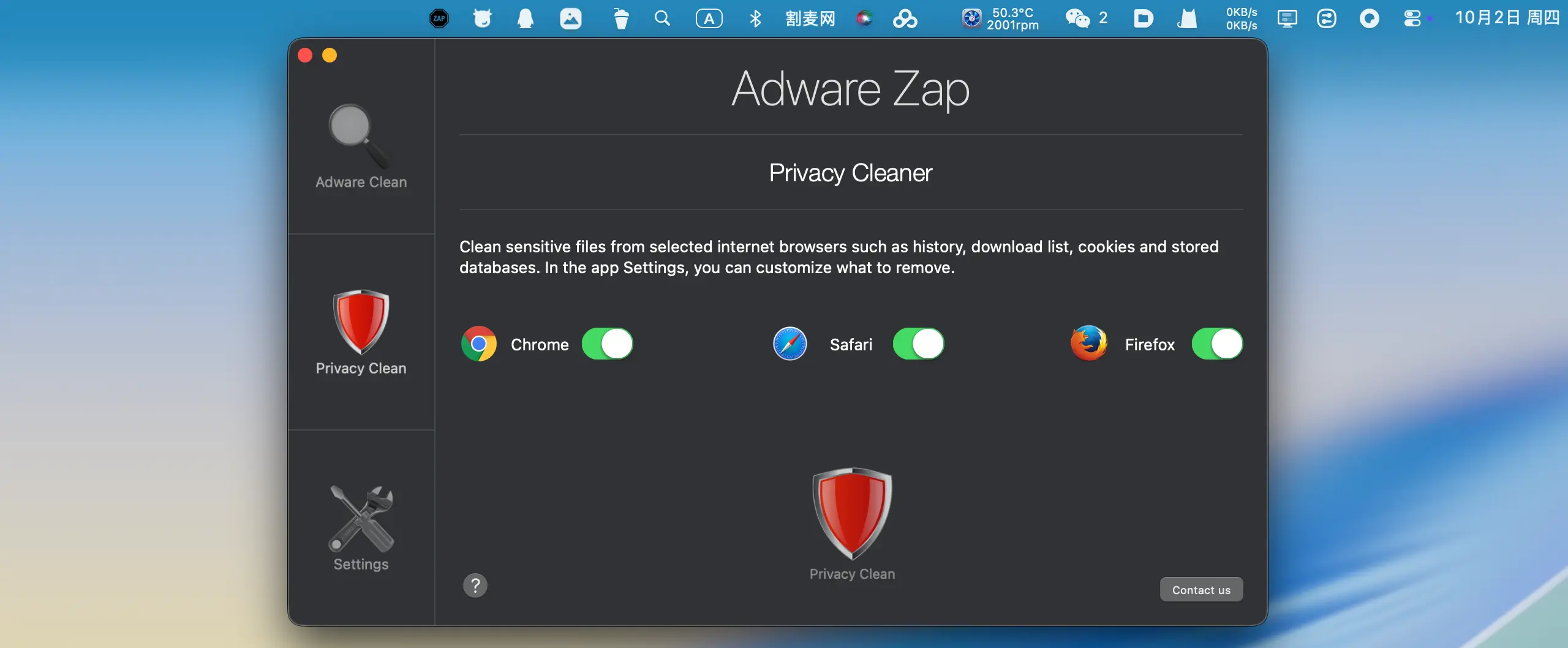Screen dimensions: 1568x648
Task: Click the temperature and fan speed monitor
Action: [x=1000, y=18]
